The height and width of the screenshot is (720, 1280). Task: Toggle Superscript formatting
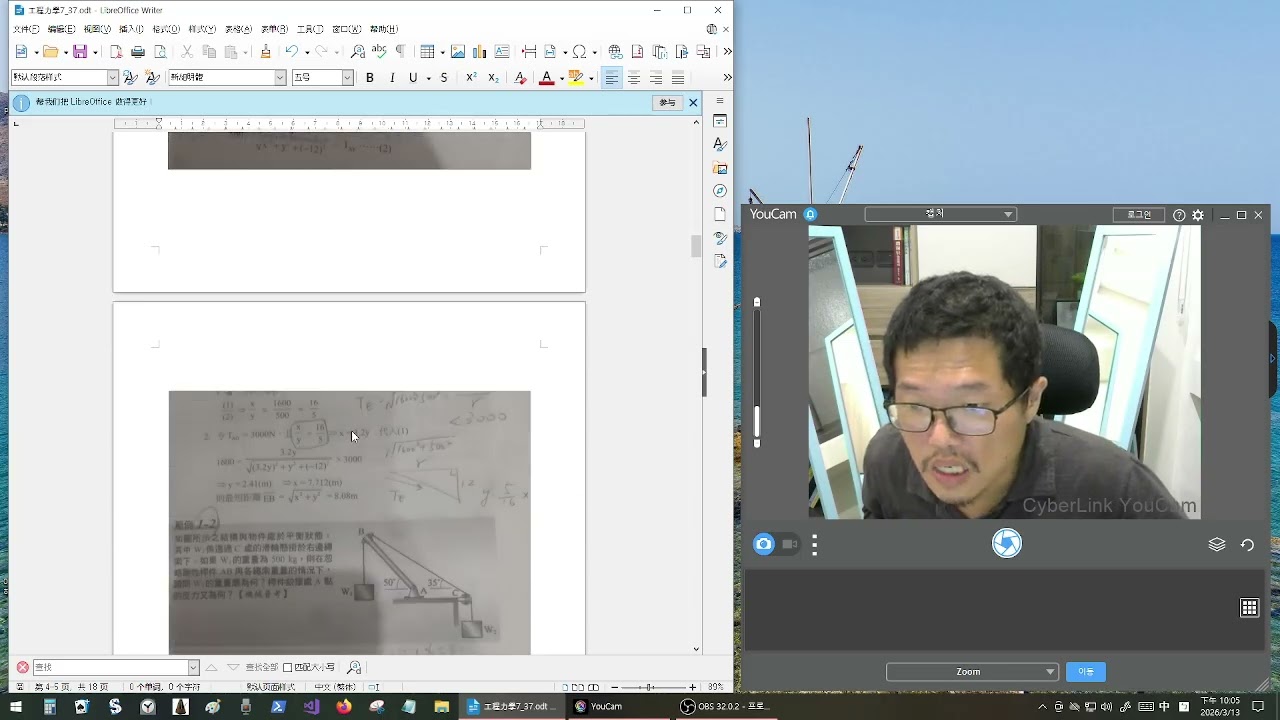(471, 78)
